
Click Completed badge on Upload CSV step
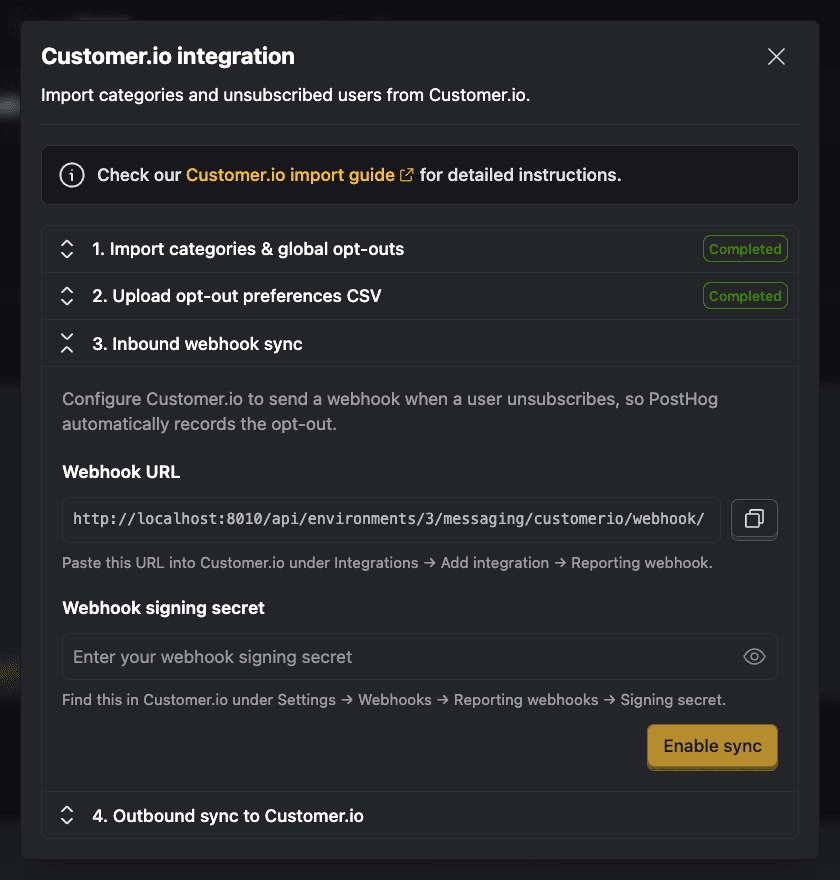tap(745, 296)
